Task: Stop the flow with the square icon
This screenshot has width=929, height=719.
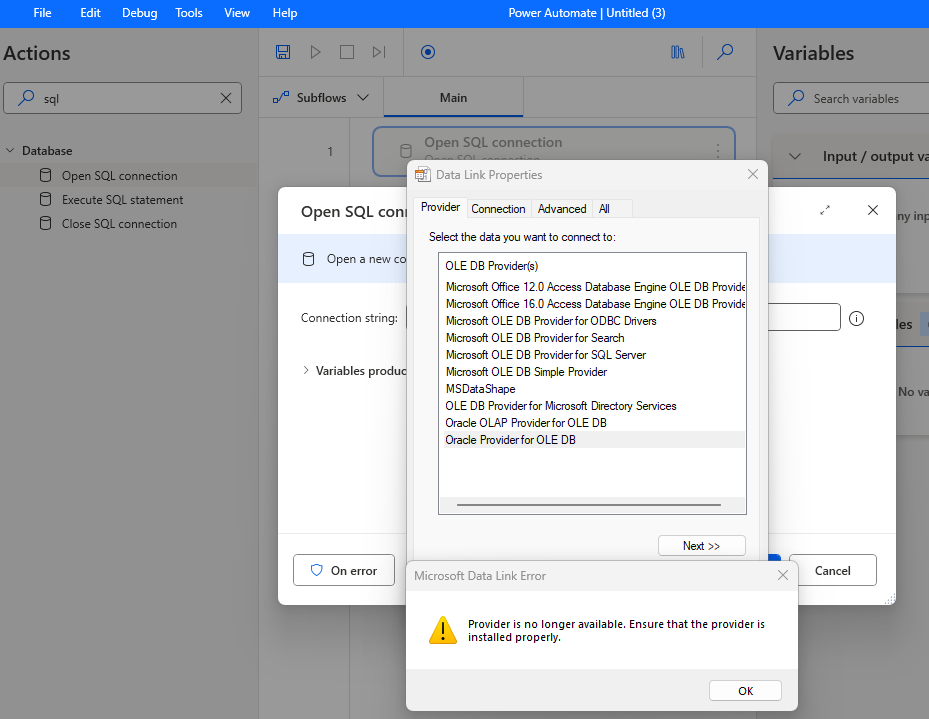Action: 347,52
